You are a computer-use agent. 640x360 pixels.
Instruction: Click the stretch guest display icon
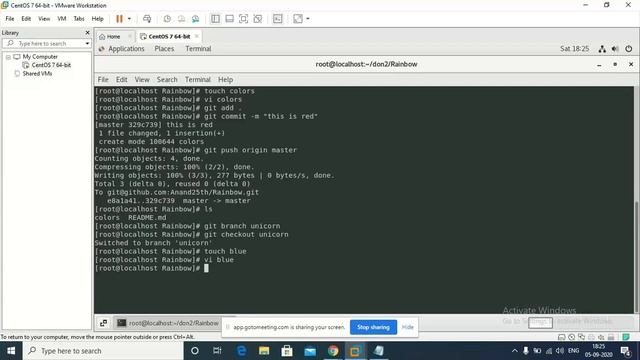click(x=298, y=19)
